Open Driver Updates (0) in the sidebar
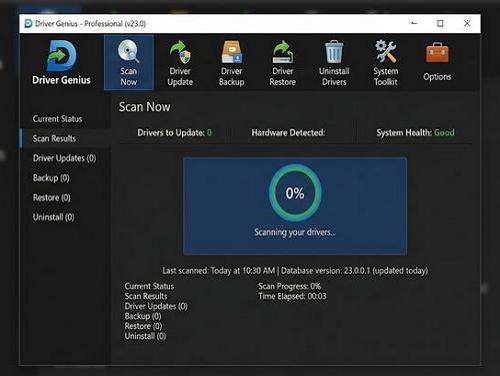Image resolution: width=500 pixels, height=376 pixels. [64, 158]
